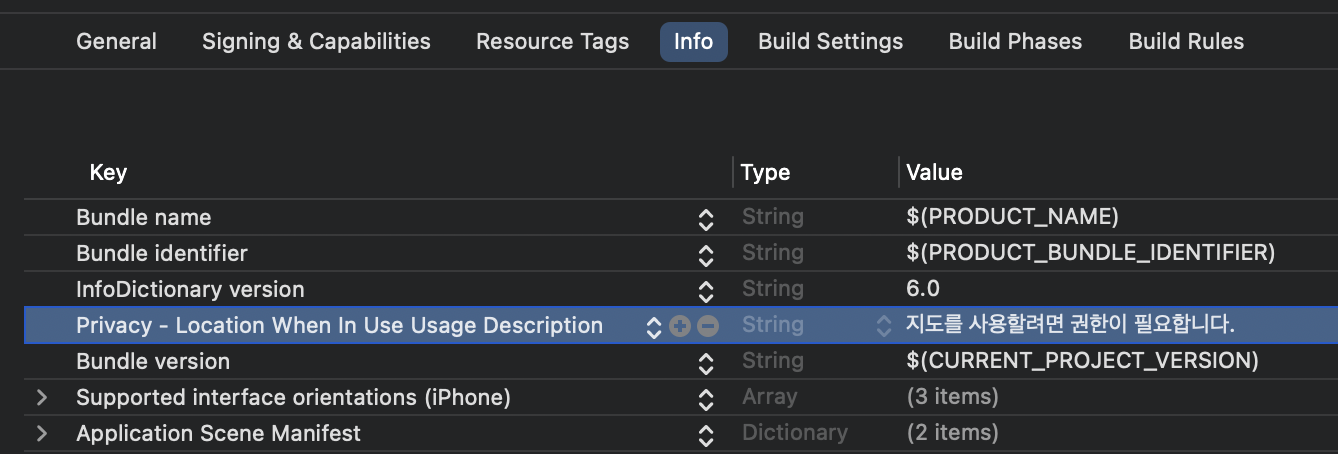Click Bundle version key stepper arrows
Image resolution: width=1338 pixels, height=454 pixels.
point(706,363)
